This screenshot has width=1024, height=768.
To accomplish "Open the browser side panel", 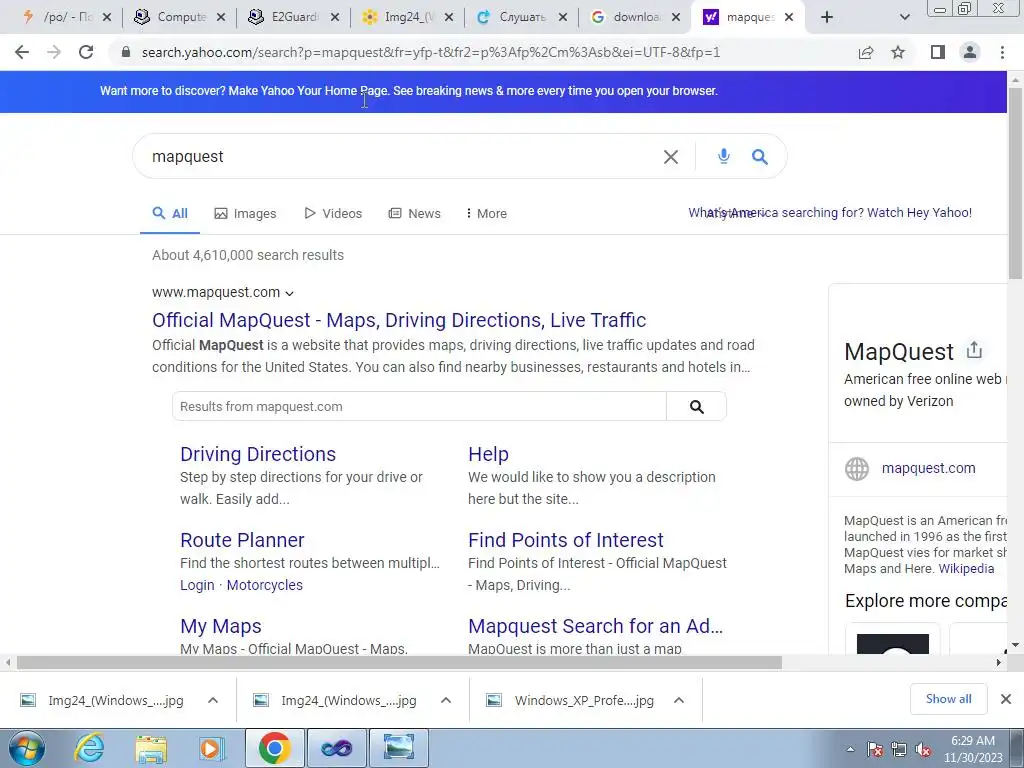I will pyautogui.click(x=938, y=52).
